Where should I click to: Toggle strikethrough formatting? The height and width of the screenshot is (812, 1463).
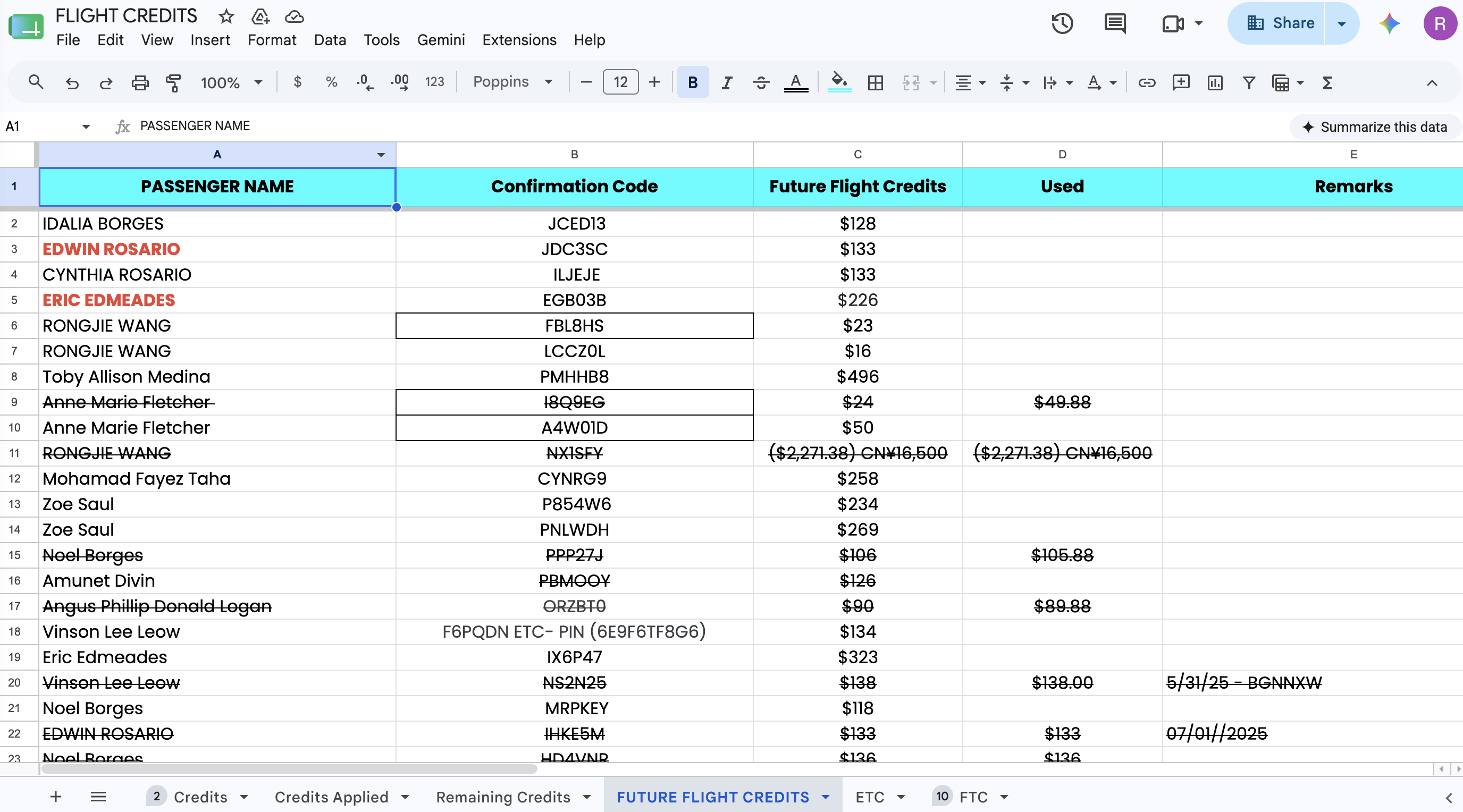click(760, 83)
